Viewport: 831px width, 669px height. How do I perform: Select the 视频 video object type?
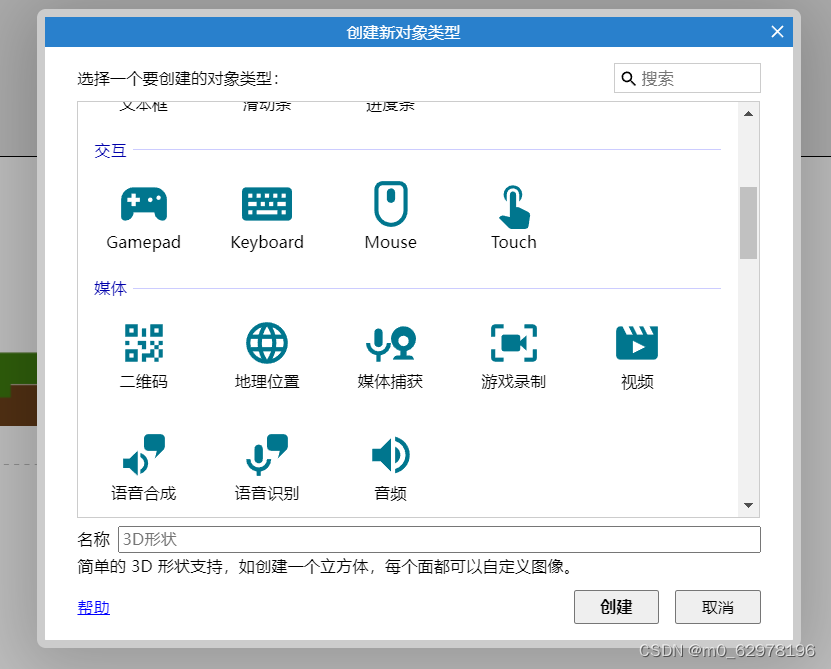tap(637, 353)
